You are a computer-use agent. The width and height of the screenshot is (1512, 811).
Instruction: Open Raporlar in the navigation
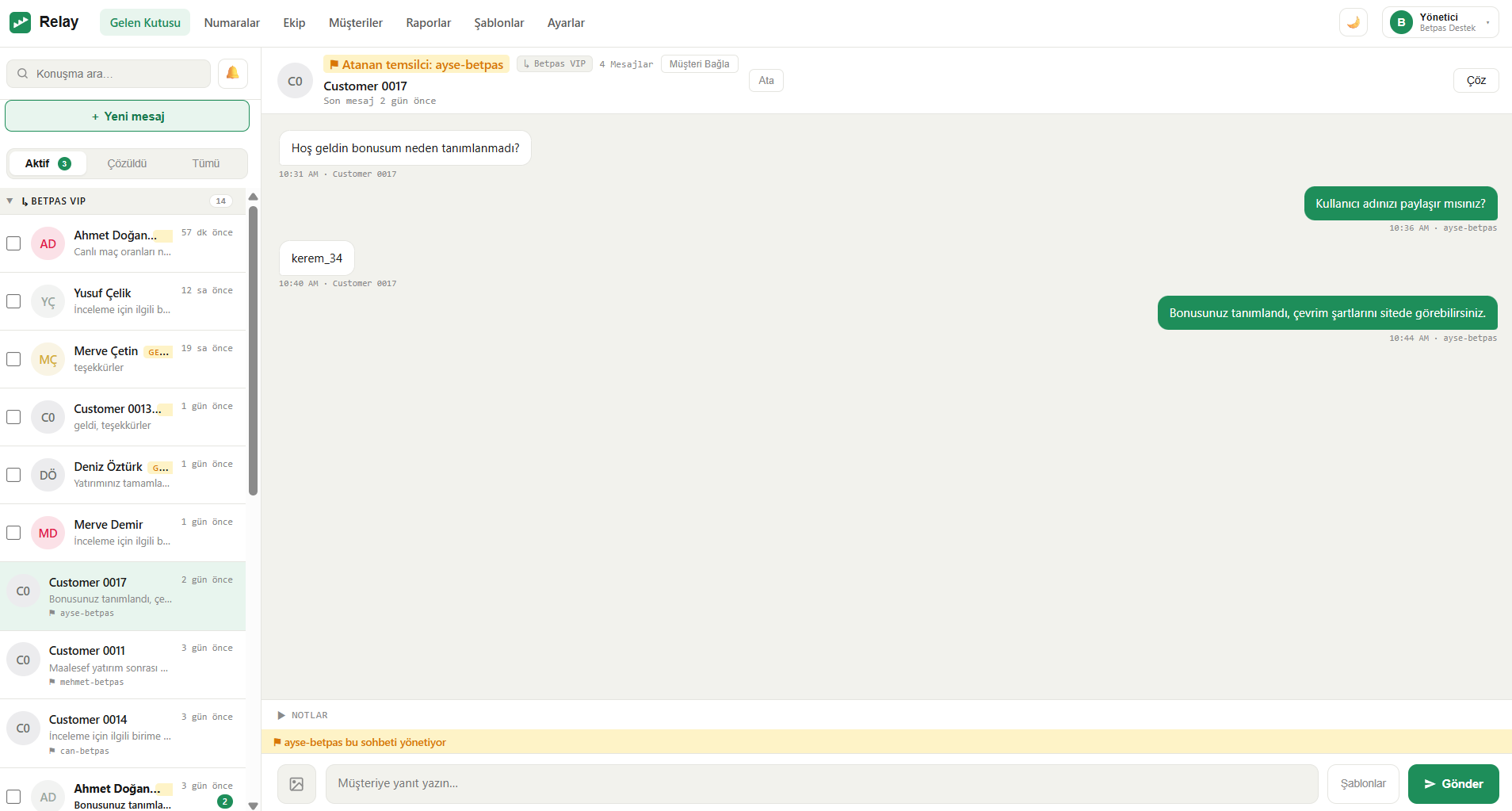pyautogui.click(x=429, y=23)
